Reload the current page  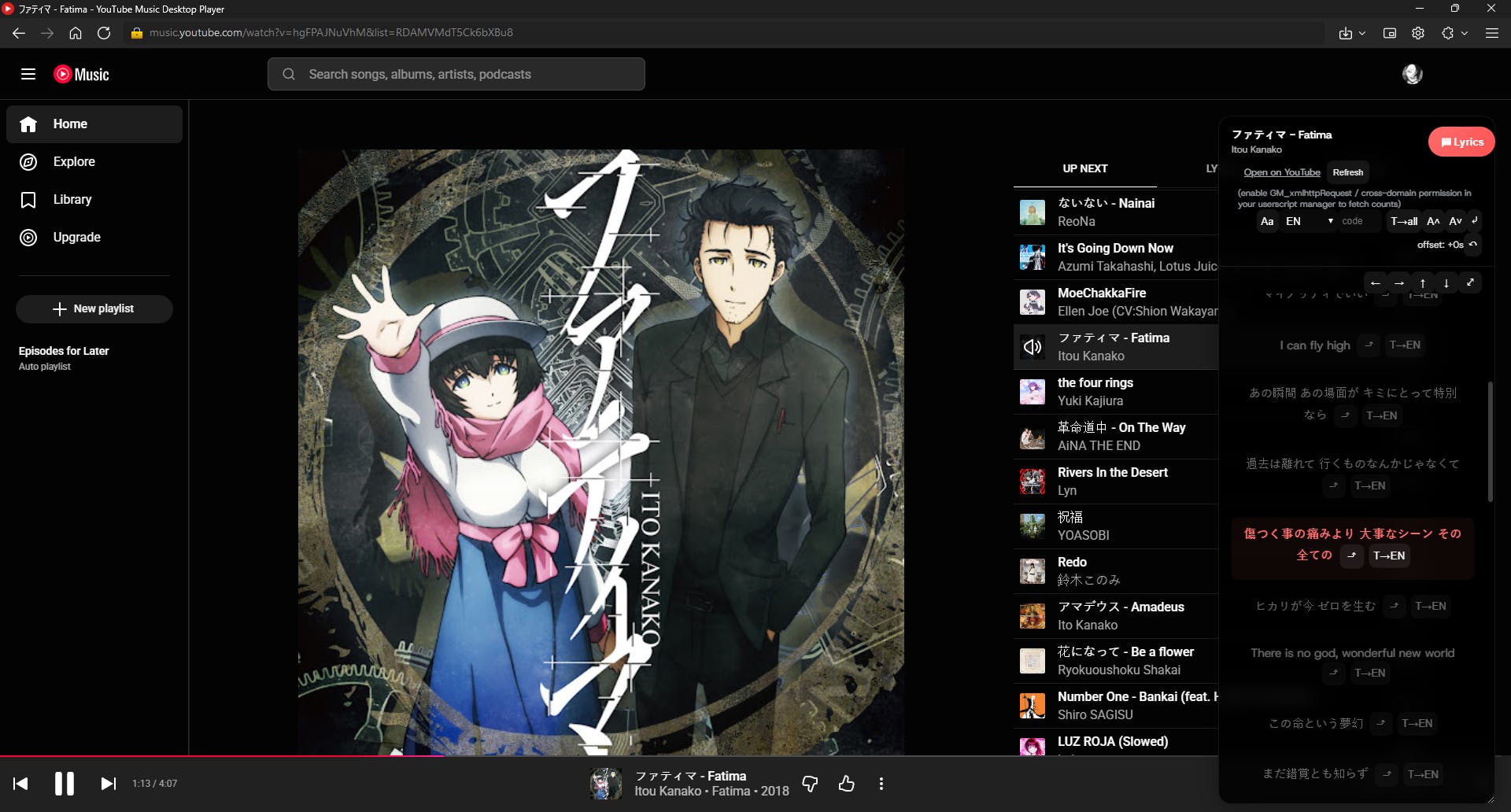[104, 33]
